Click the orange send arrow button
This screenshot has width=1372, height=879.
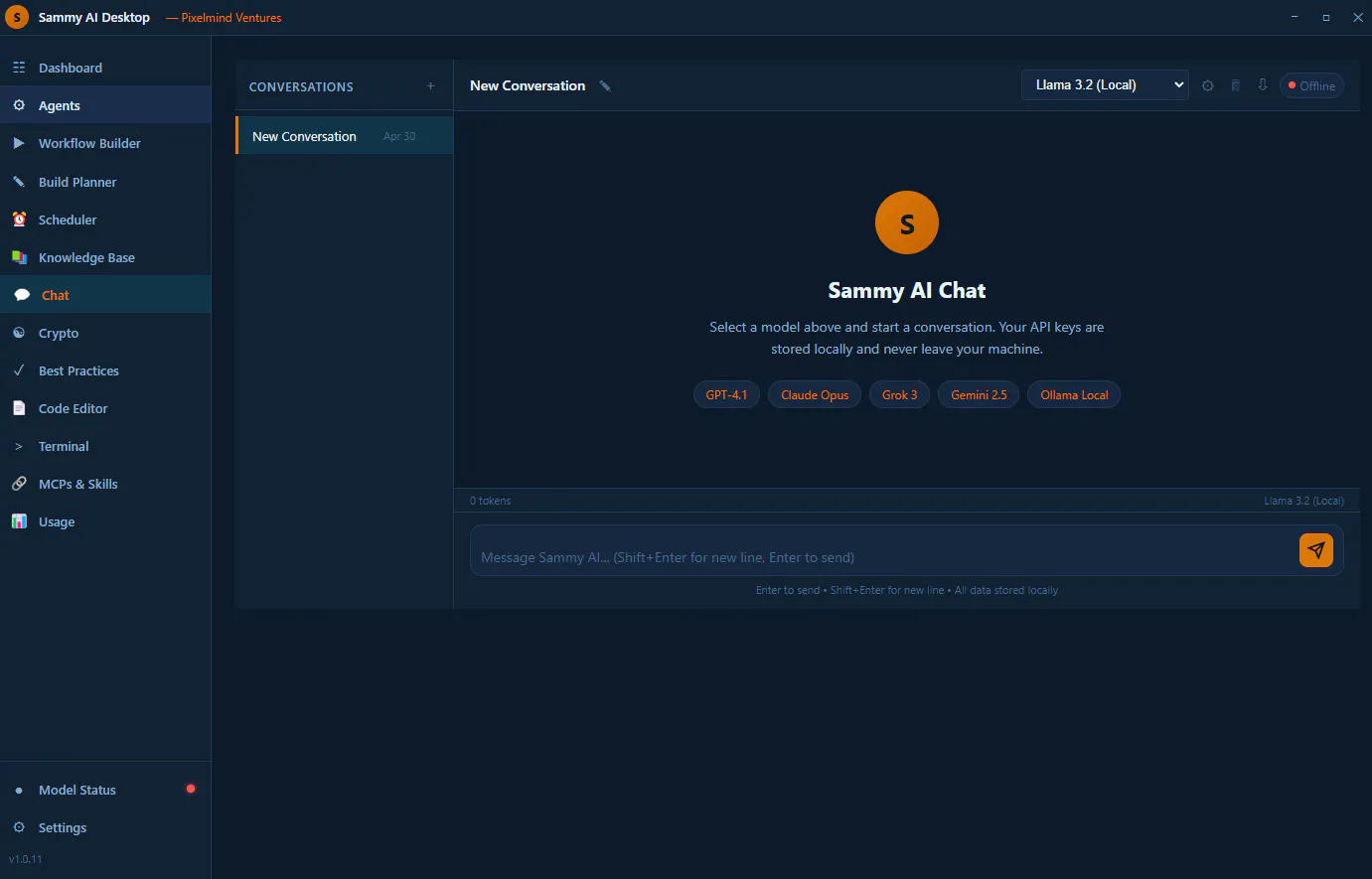pyautogui.click(x=1316, y=550)
